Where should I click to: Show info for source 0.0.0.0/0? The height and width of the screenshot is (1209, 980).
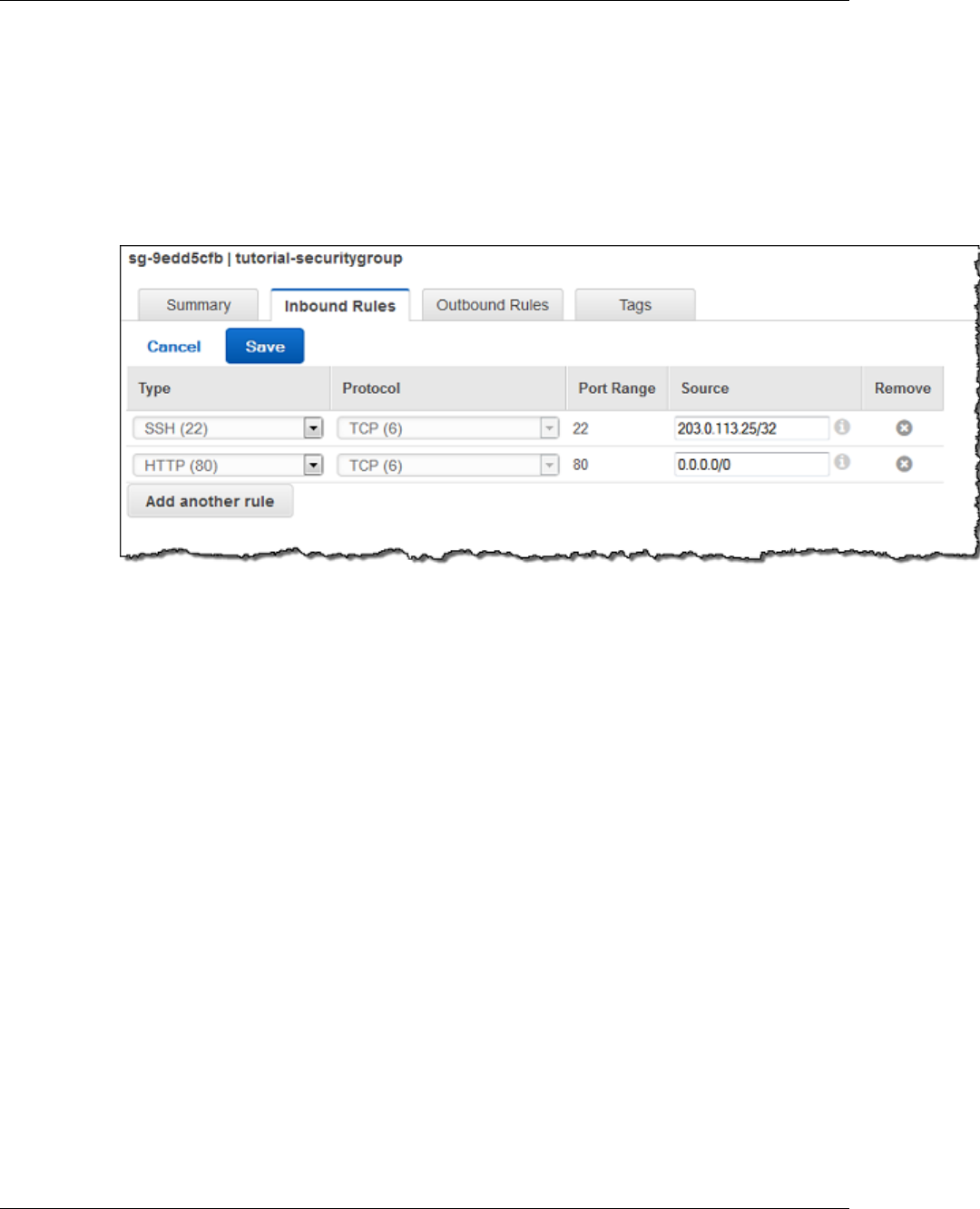tap(842, 463)
